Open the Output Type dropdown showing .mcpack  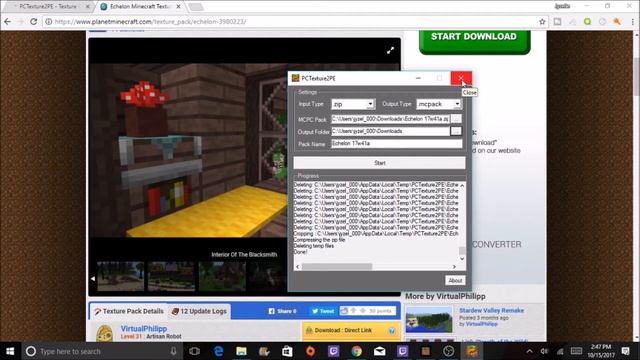[439, 104]
